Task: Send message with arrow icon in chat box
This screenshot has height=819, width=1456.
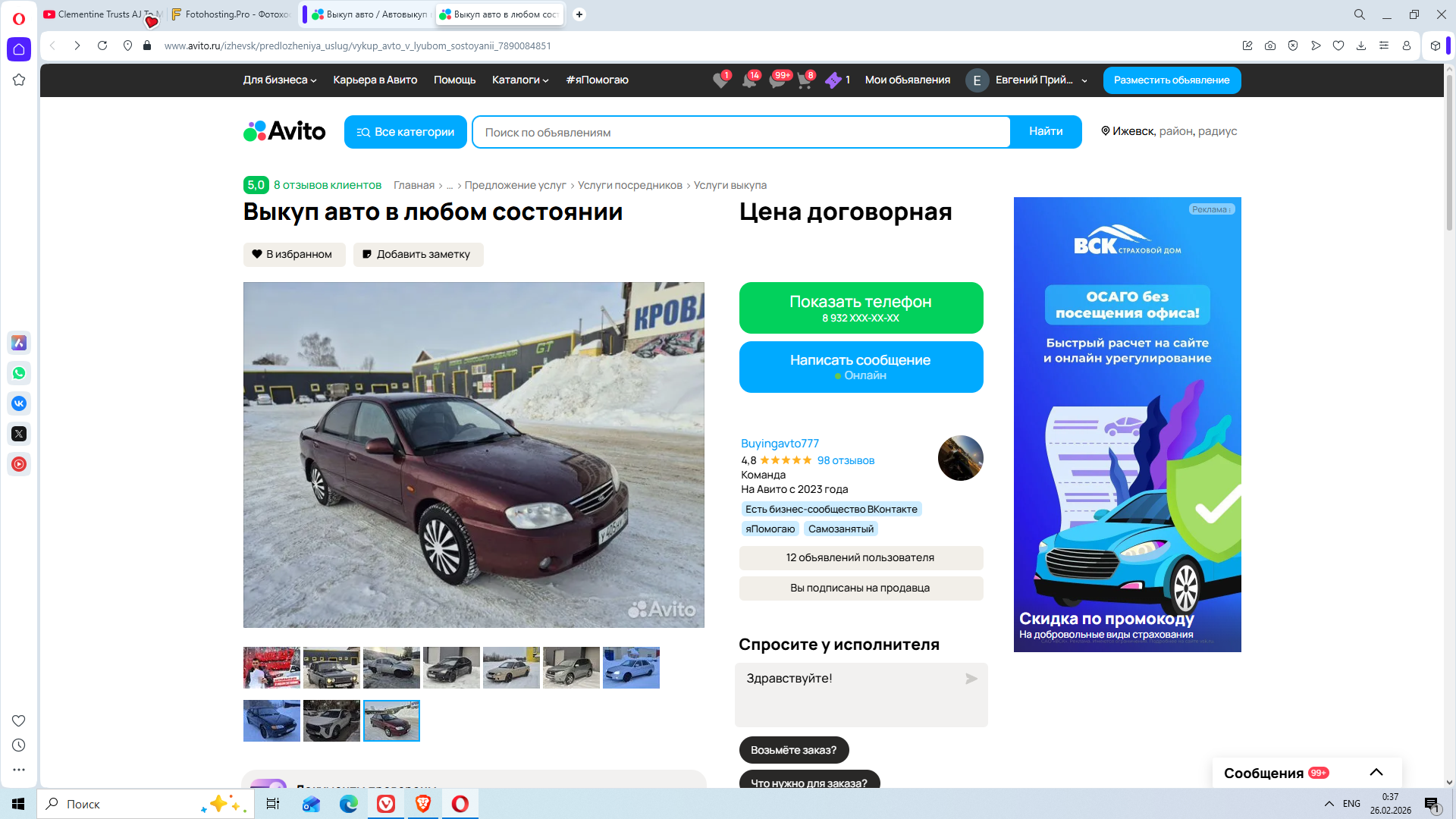Action: [971, 679]
